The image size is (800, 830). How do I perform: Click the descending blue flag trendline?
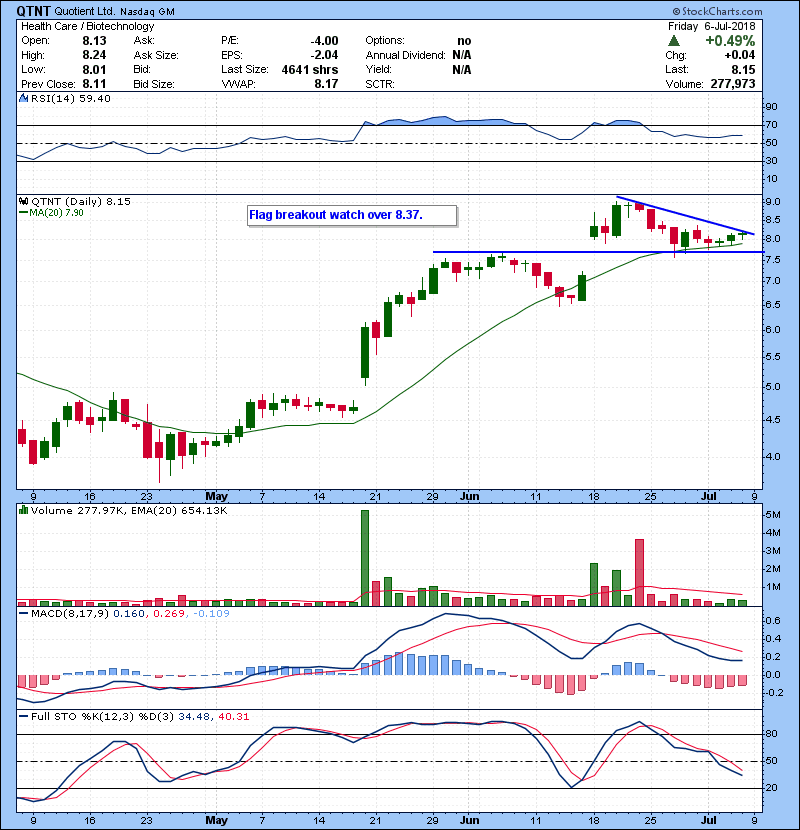[x=686, y=215]
